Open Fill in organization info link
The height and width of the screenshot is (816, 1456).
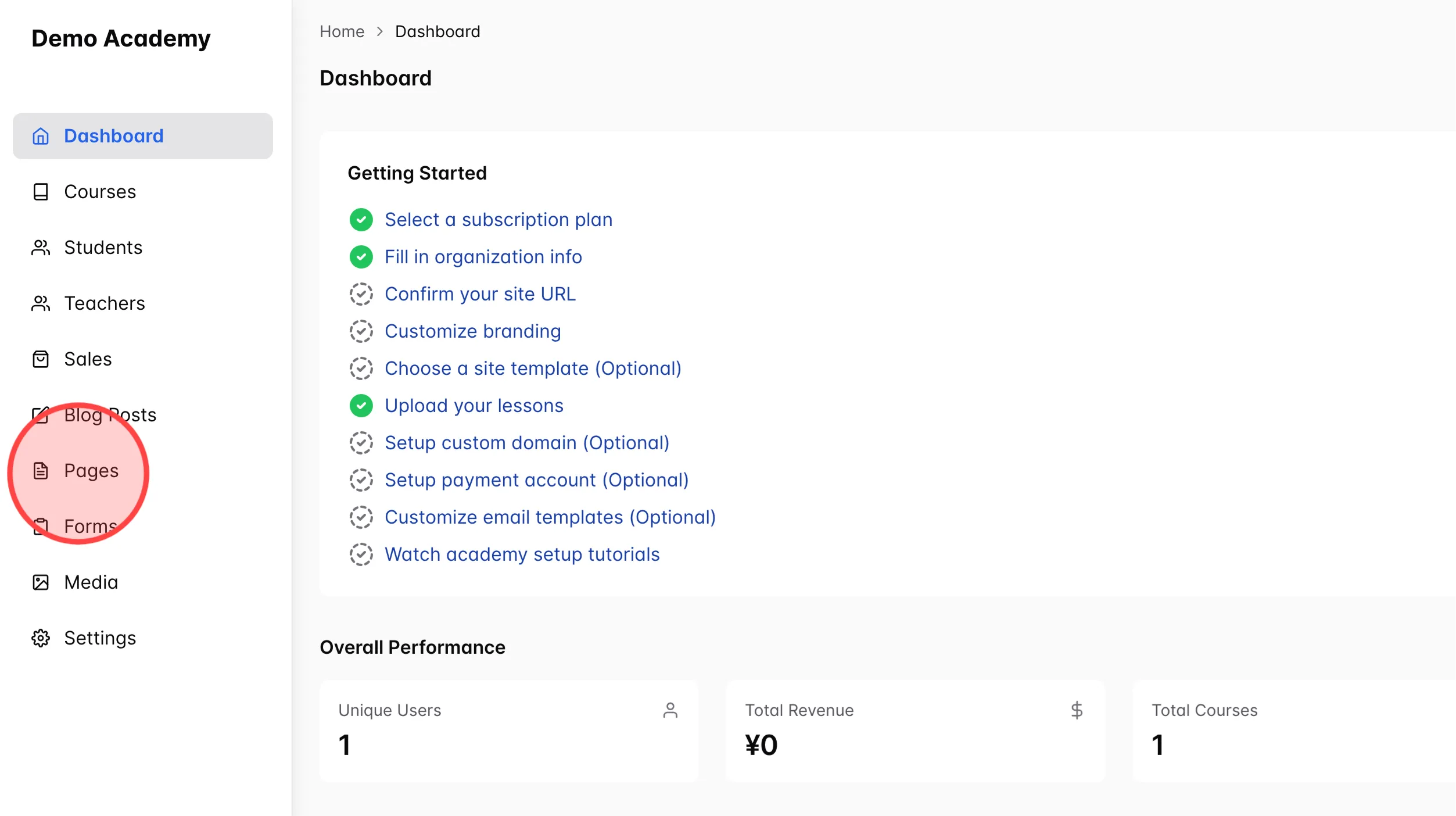pos(483,257)
